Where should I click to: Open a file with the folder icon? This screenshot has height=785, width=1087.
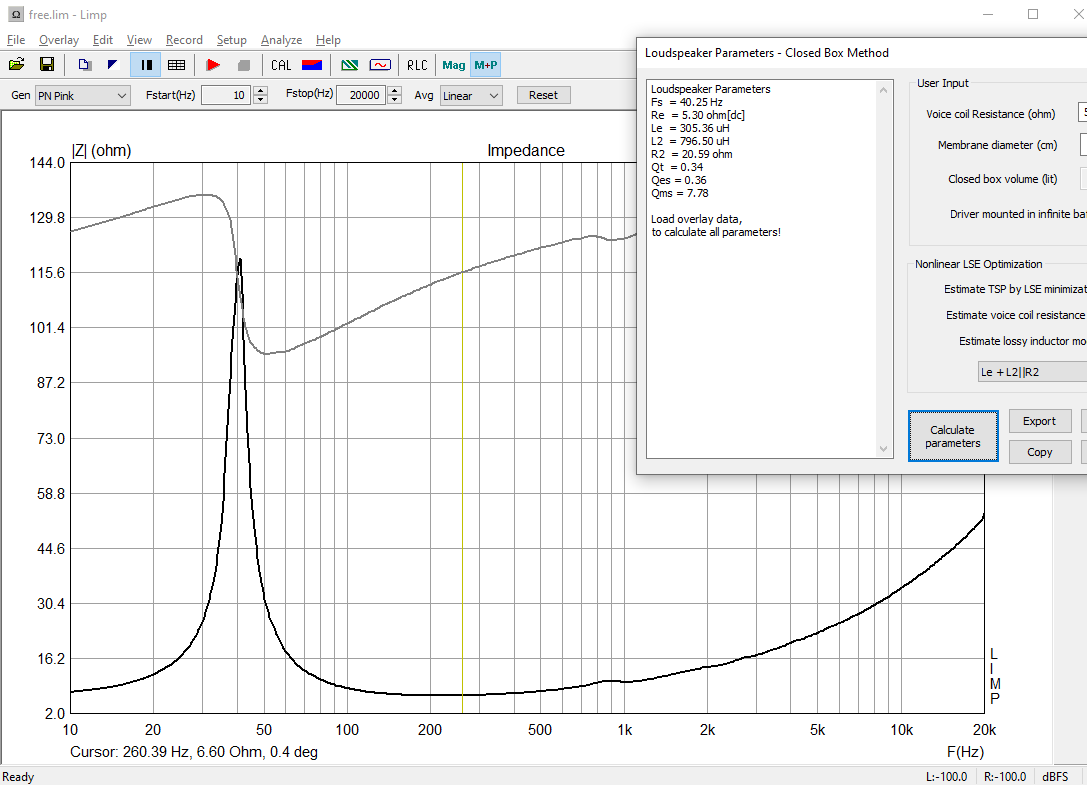pos(17,65)
